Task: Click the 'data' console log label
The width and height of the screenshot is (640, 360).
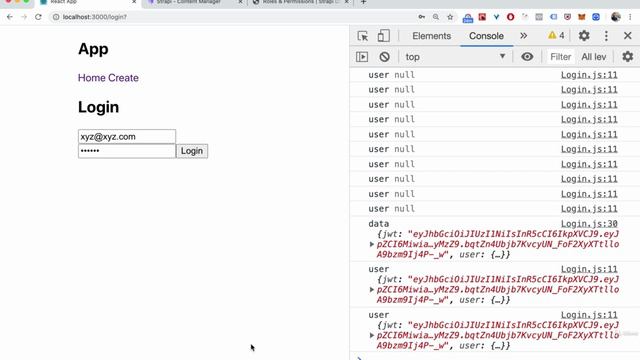Action: [x=378, y=224]
